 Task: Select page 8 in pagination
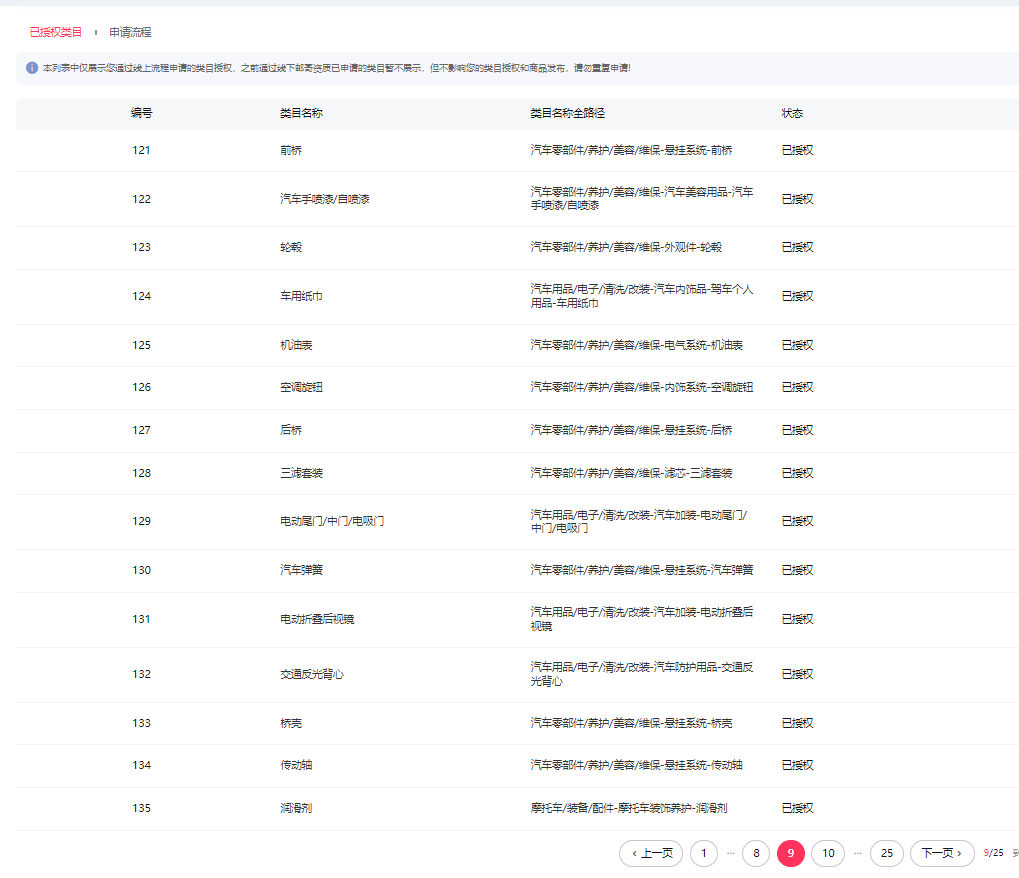[756, 853]
